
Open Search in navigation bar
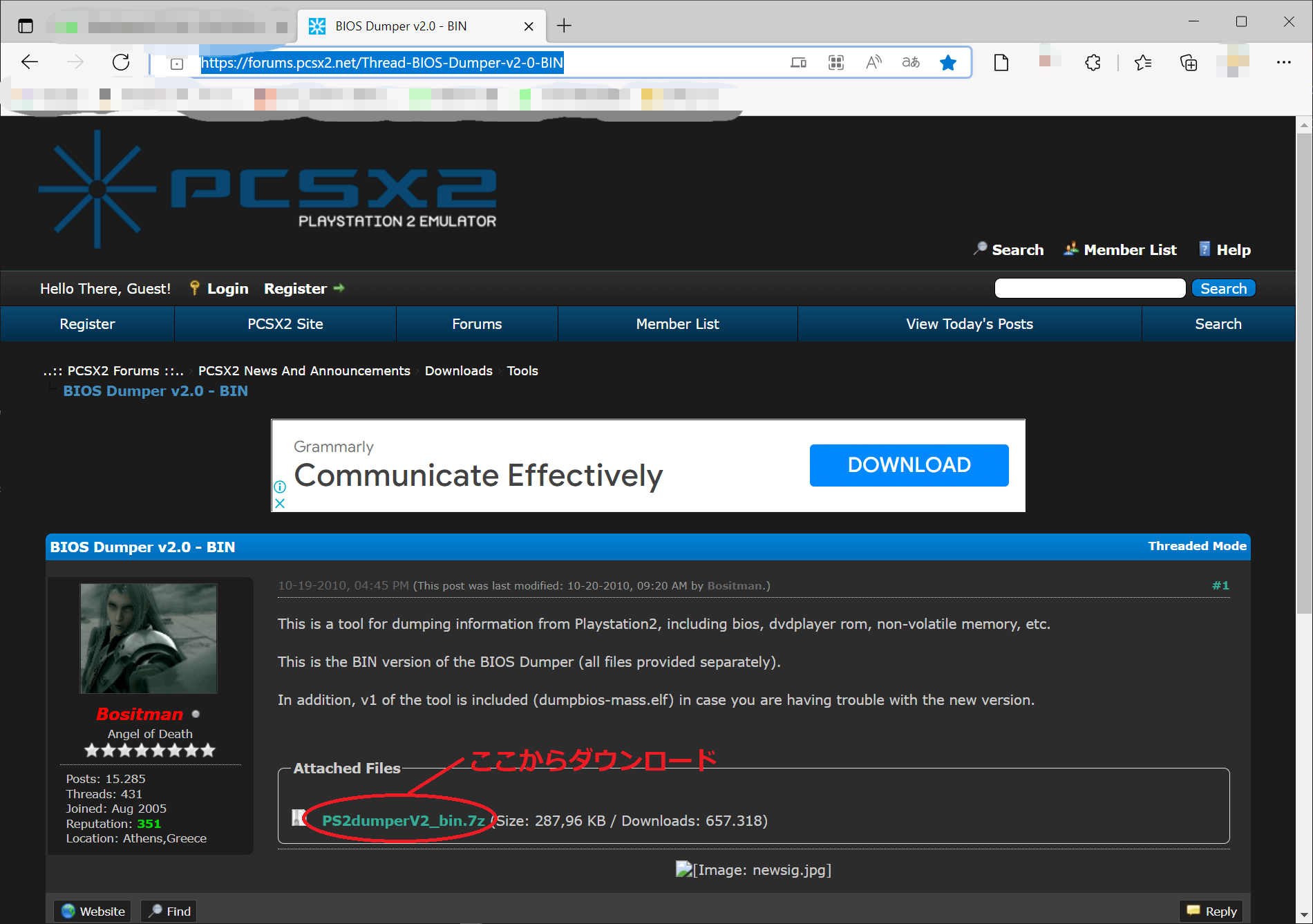click(x=1218, y=324)
